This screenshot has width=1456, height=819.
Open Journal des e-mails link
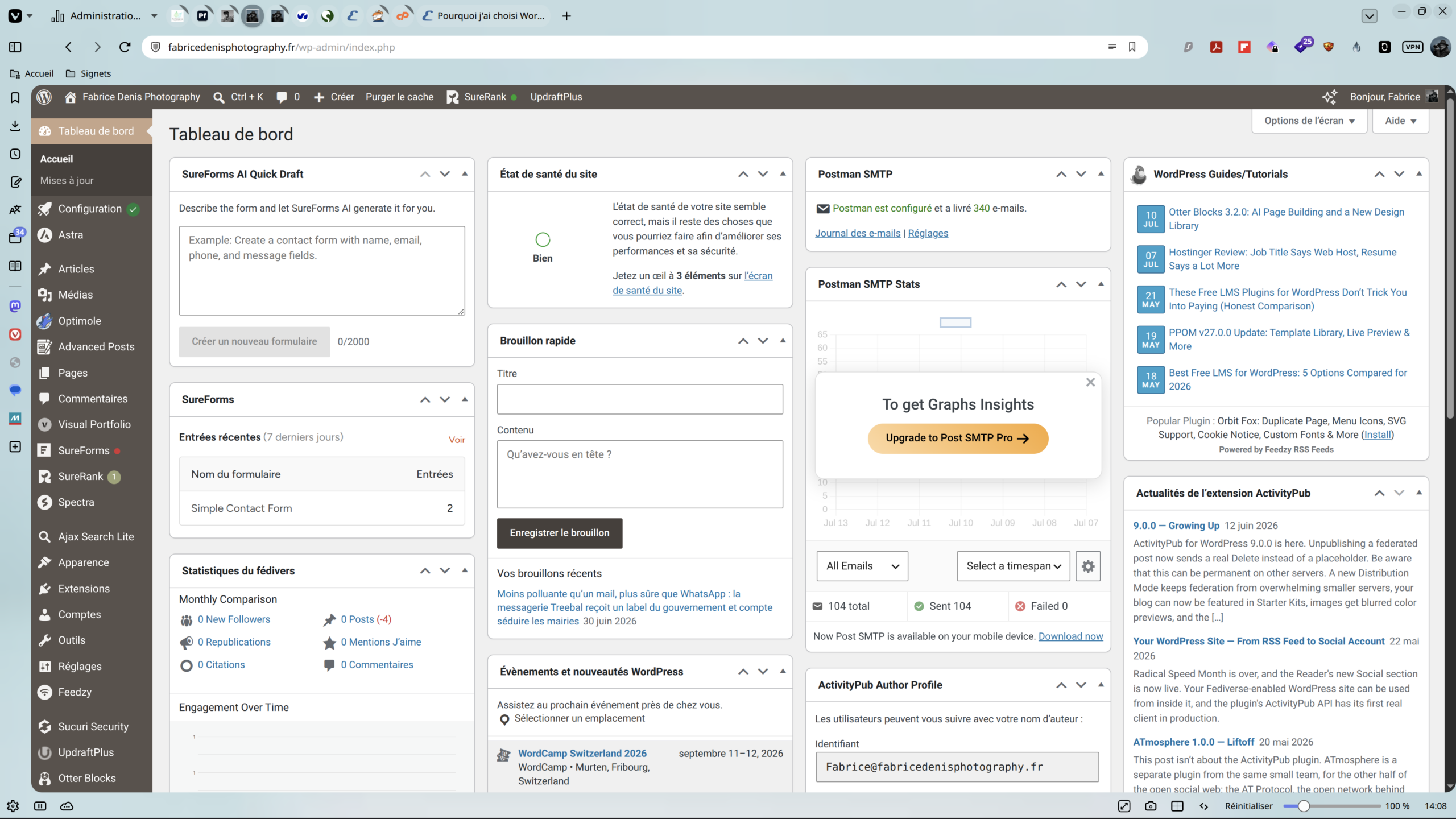[x=858, y=233]
